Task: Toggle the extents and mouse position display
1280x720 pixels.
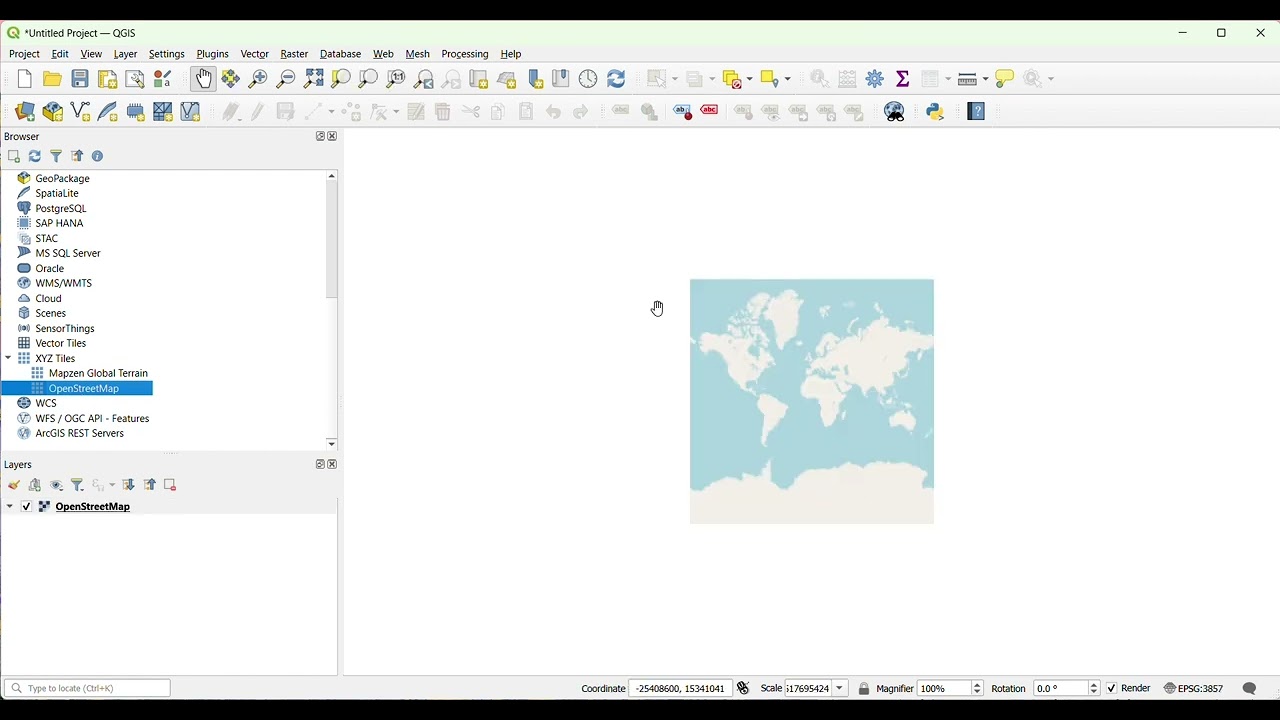Action: pyautogui.click(x=743, y=689)
